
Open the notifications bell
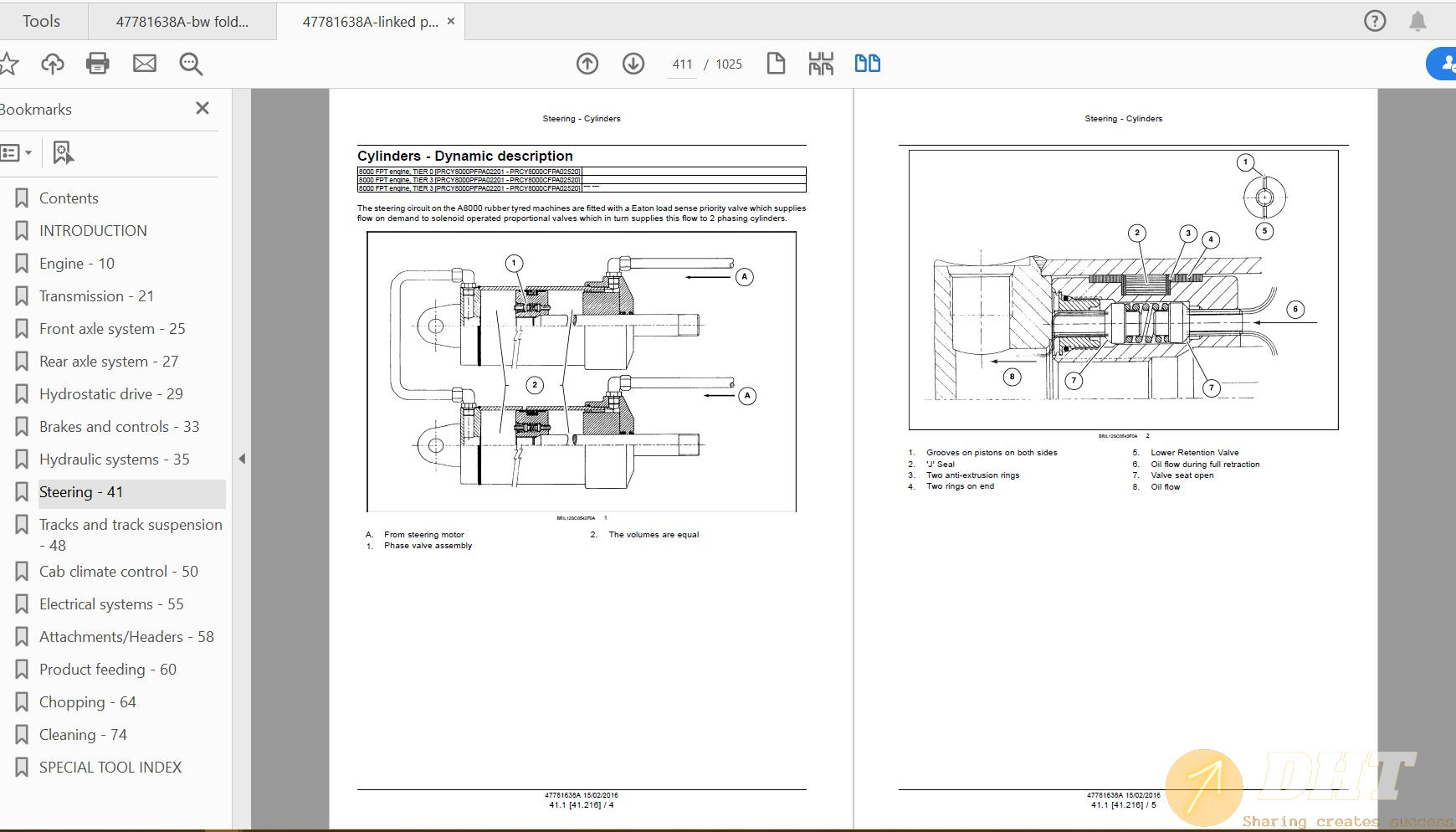pyautogui.click(x=1418, y=21)
